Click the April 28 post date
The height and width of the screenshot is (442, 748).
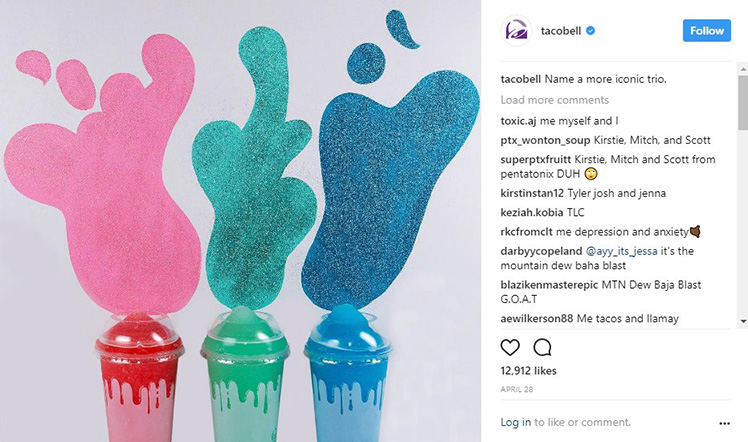(x=517, y=390)
